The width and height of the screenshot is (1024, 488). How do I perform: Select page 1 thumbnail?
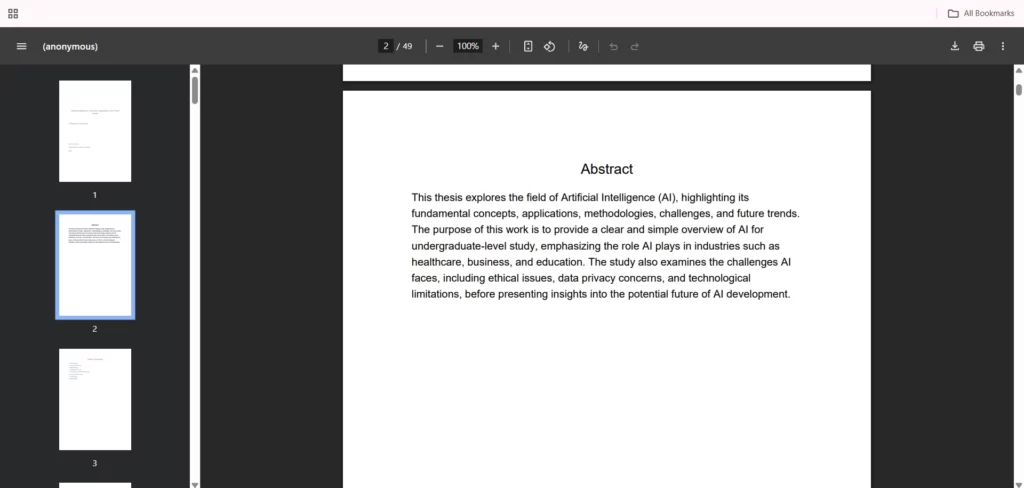(x=95, y=131)
